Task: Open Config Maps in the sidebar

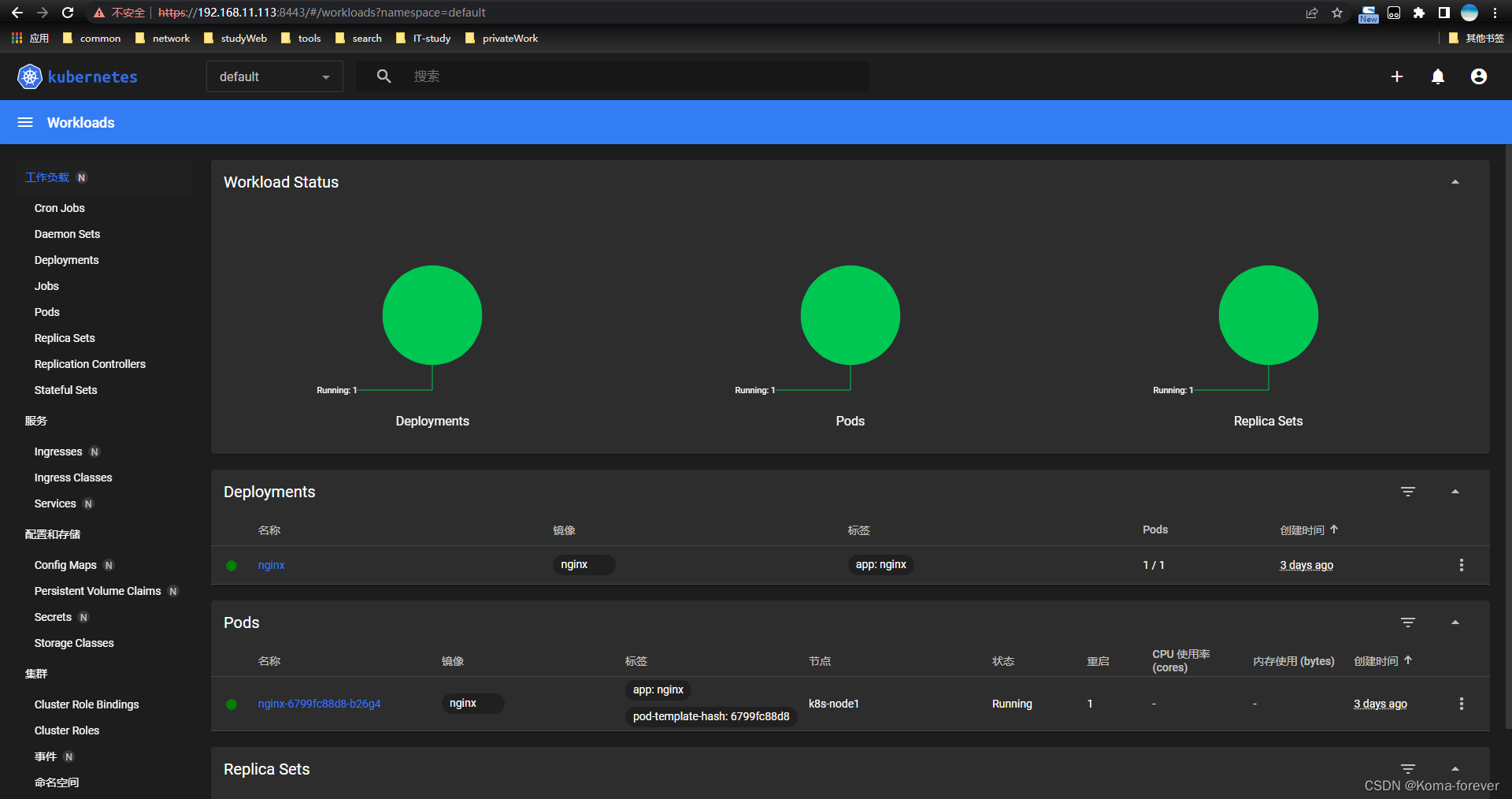Action: tap(65, 565)
